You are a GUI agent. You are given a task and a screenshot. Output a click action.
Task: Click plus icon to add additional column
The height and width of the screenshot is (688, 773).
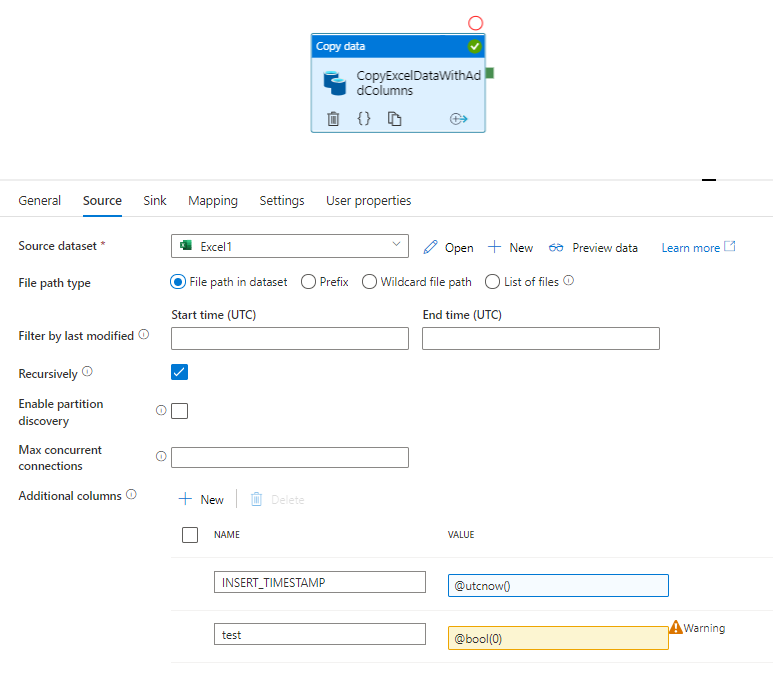(185, 499)
